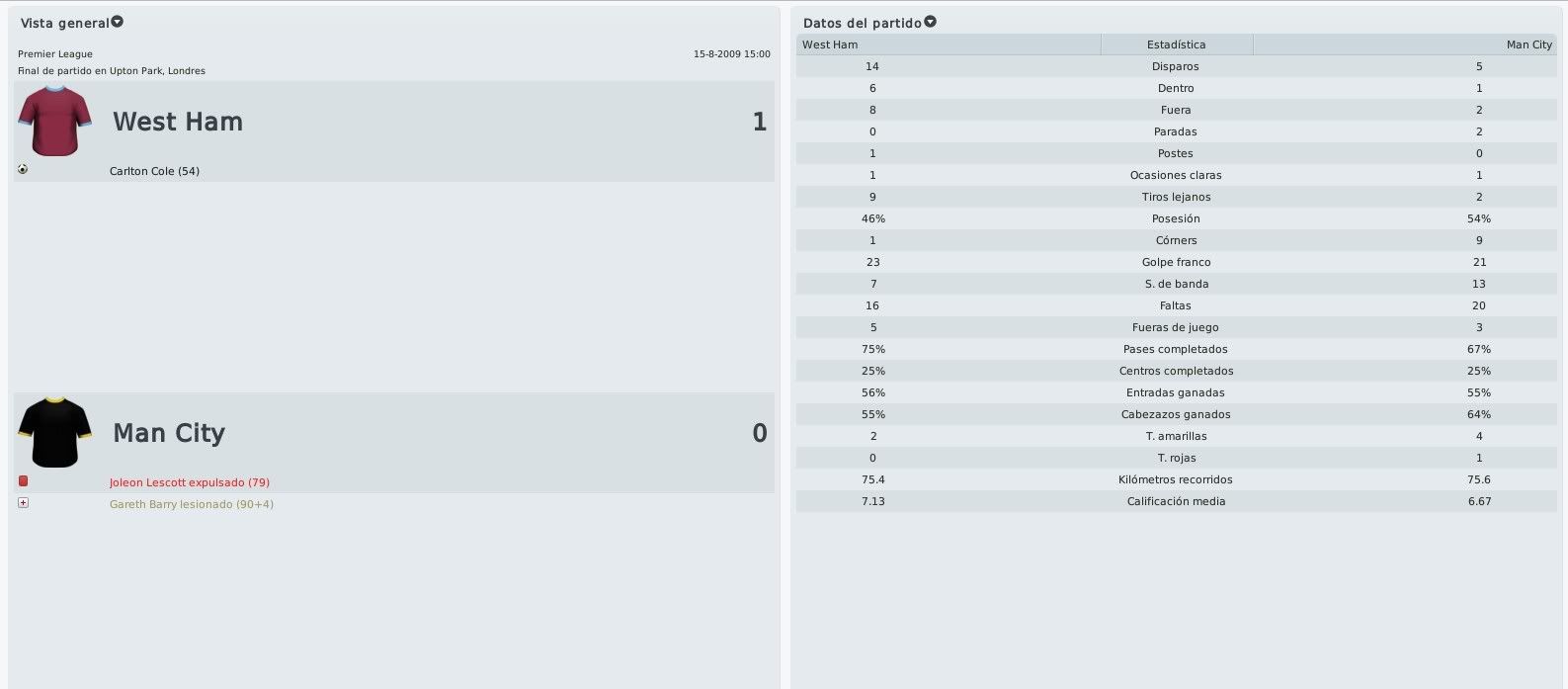1568x689 pixels.
Task: Click the Man City column header
Action: [1405, 44]
